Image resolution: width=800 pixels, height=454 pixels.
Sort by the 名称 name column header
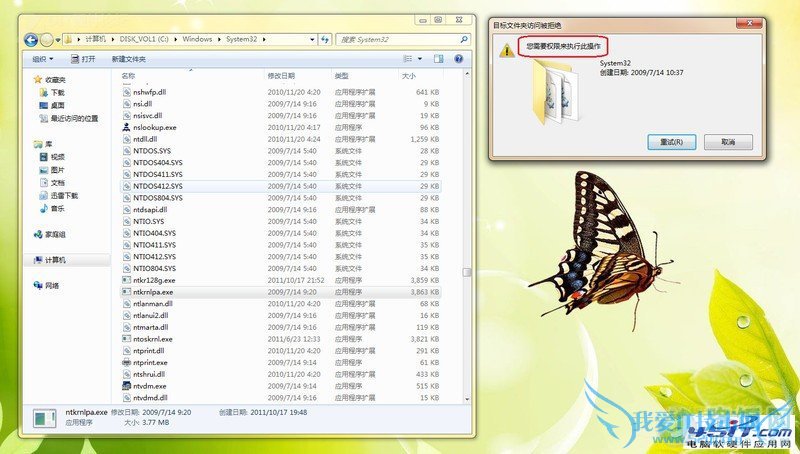coord(191,75)
